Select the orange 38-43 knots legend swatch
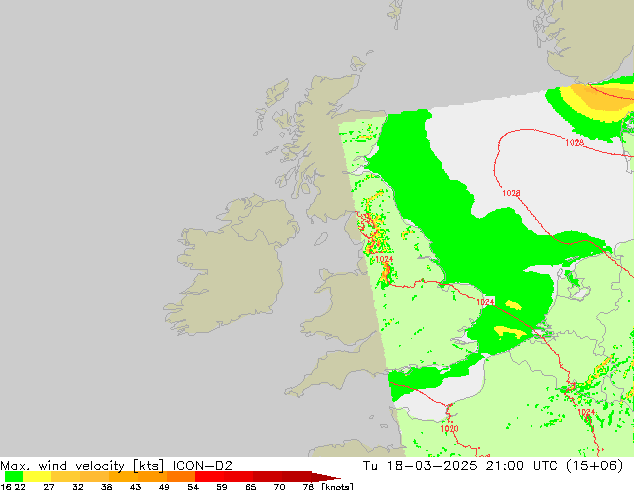 pos(123,476)
